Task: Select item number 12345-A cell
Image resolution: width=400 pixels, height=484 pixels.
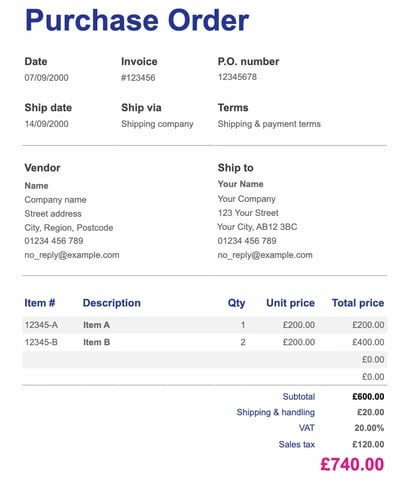Action: tap(41, 325)
